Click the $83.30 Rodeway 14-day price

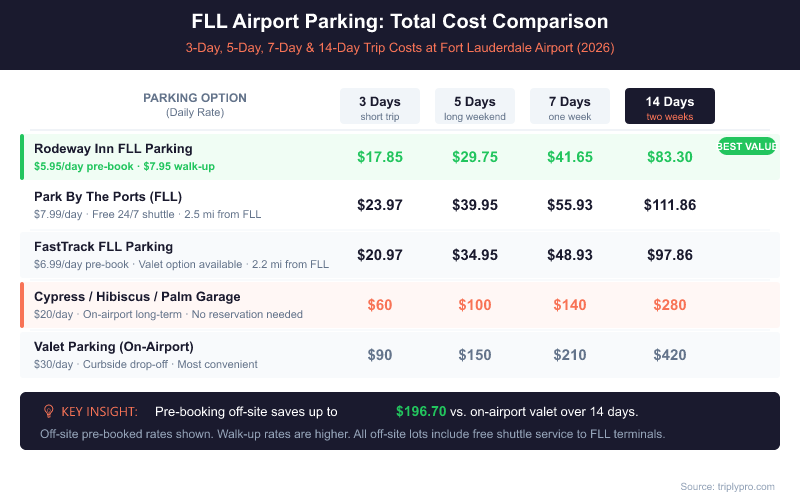pos(670,157)
